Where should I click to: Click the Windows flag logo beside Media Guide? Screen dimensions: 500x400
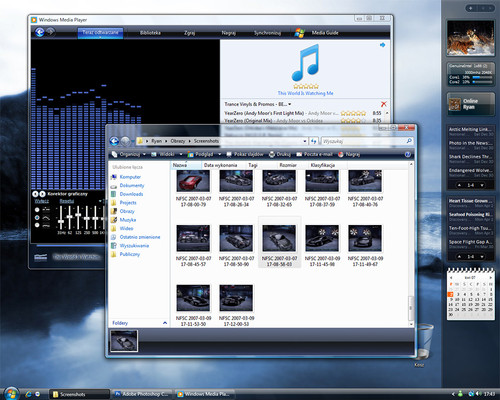click(x=299, y=33)
